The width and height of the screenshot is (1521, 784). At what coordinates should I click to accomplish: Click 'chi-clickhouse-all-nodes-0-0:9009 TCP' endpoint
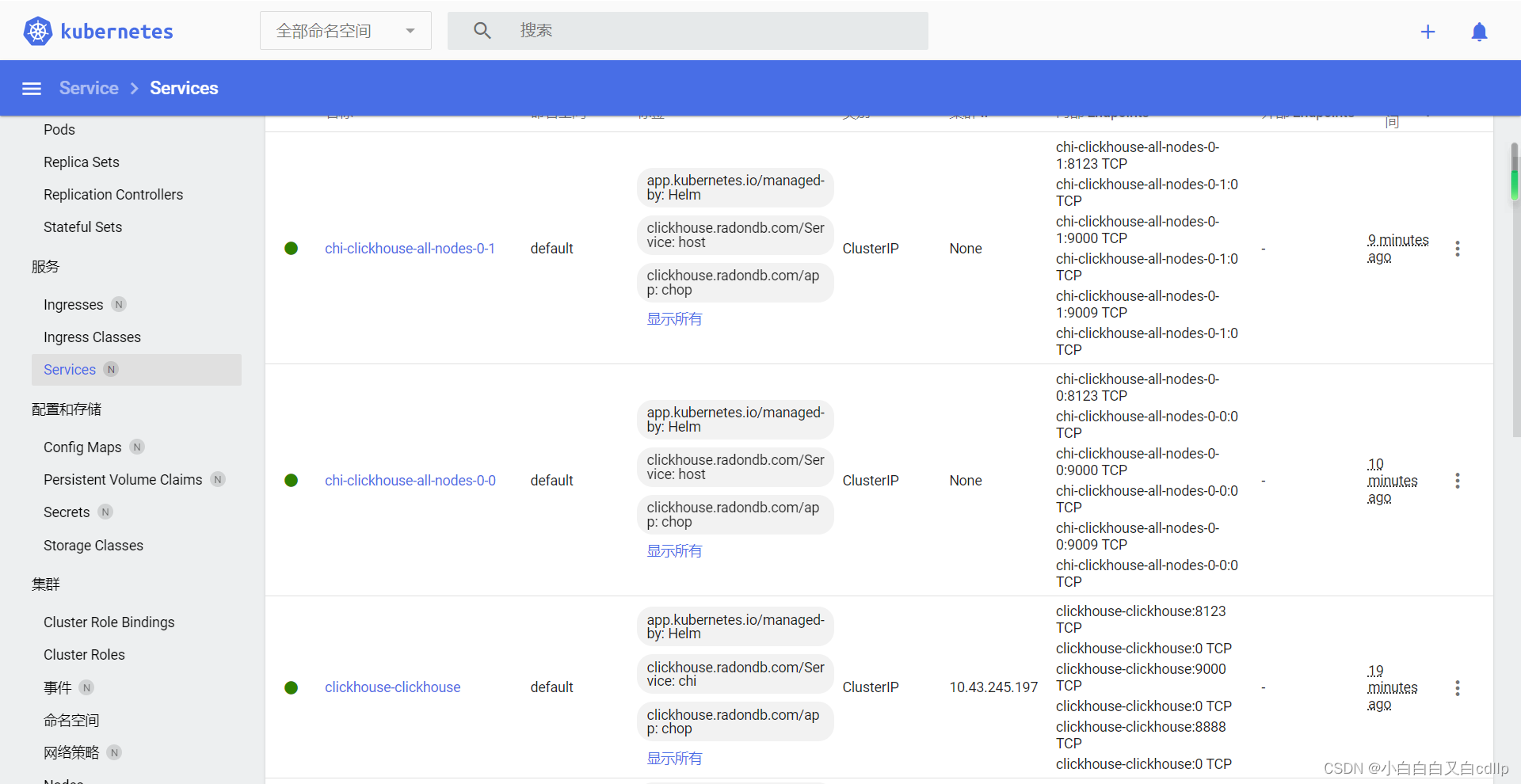(1138, 536)
